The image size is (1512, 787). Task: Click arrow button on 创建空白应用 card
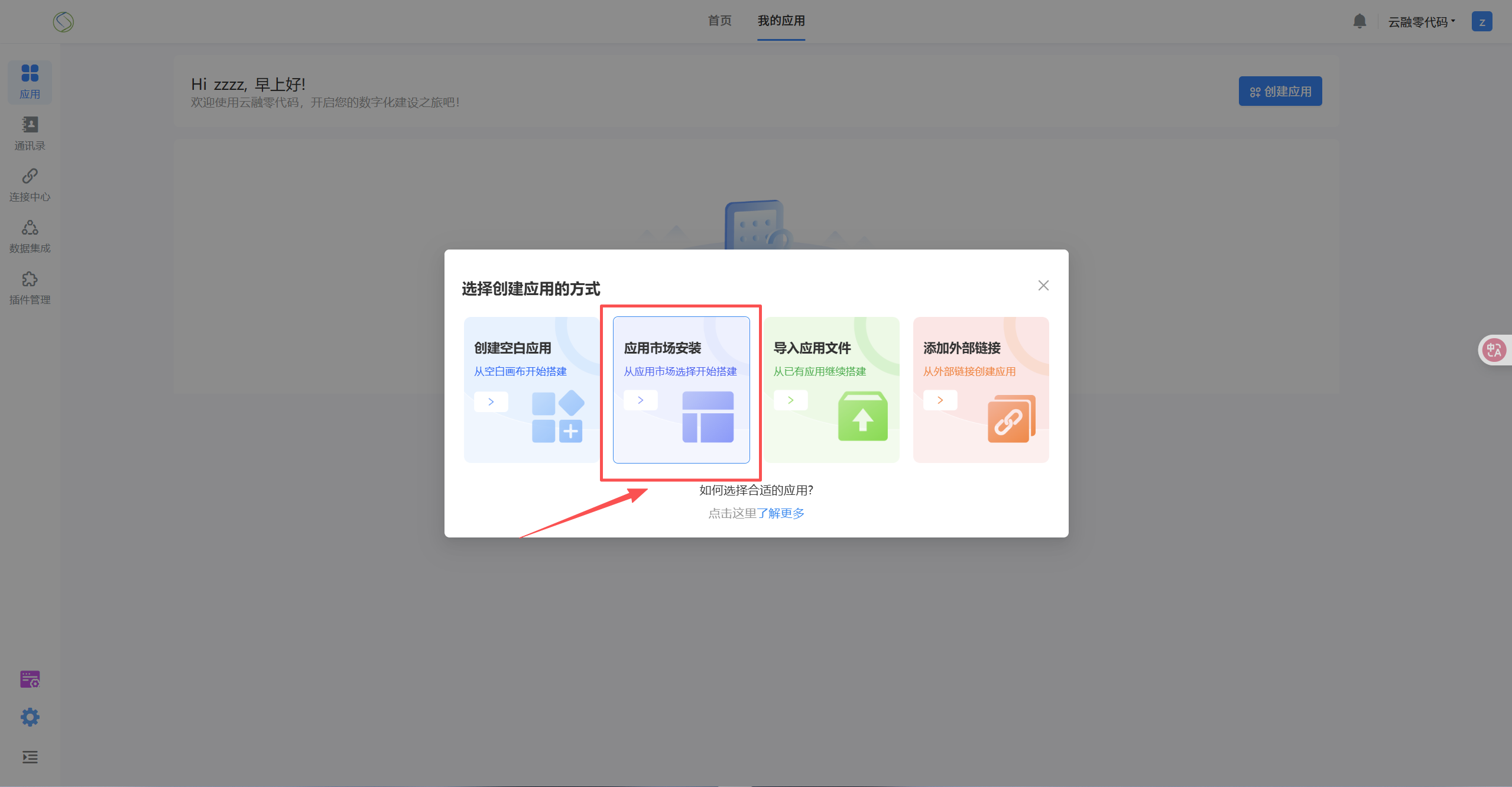tap(491, 401)
